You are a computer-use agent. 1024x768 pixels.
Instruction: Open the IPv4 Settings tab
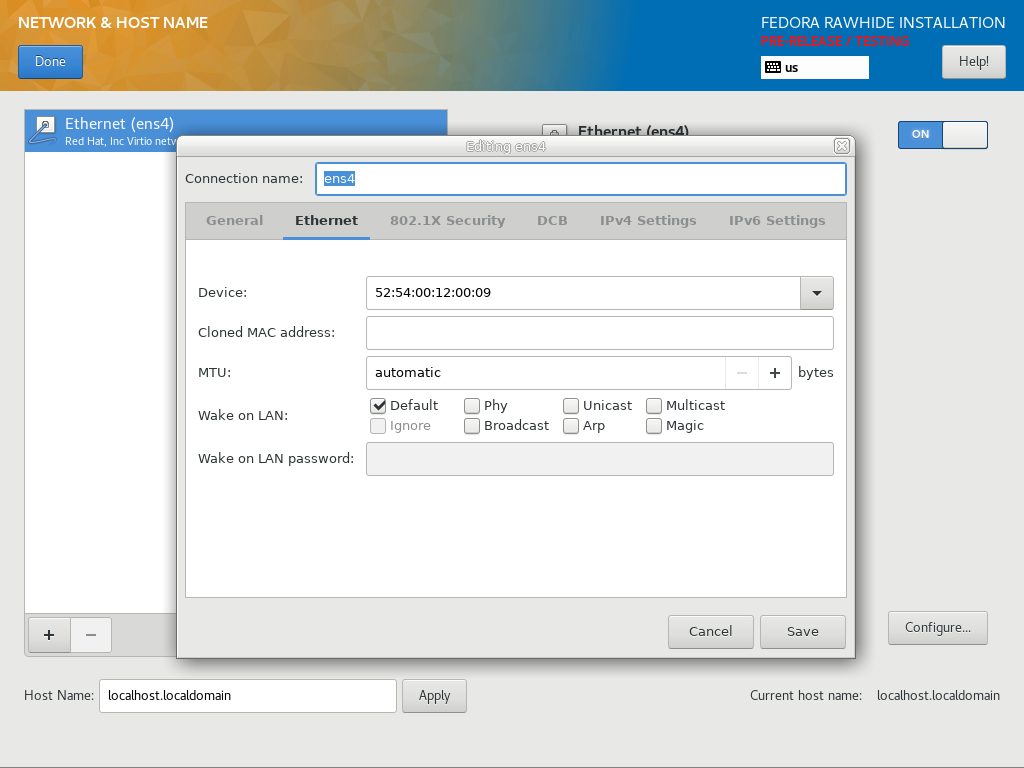pos(648,221)
